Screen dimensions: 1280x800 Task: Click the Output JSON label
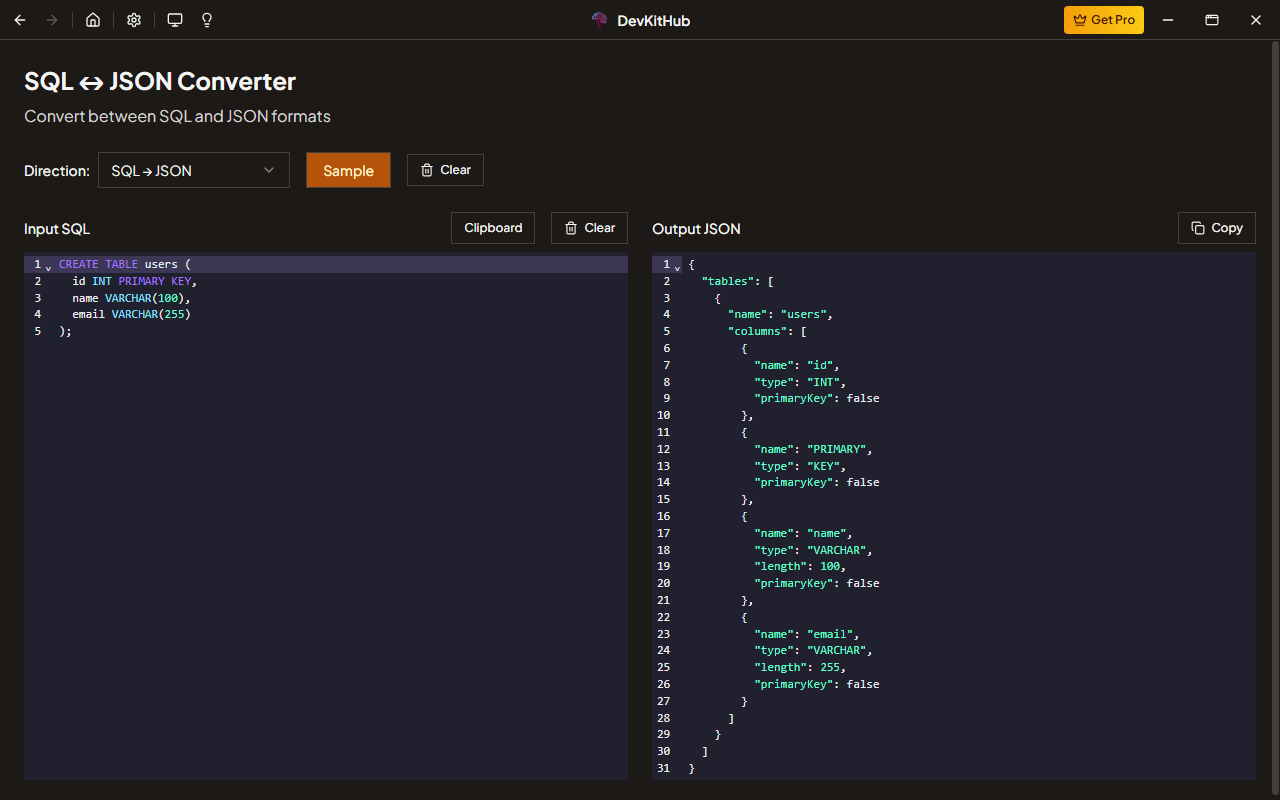696,229
